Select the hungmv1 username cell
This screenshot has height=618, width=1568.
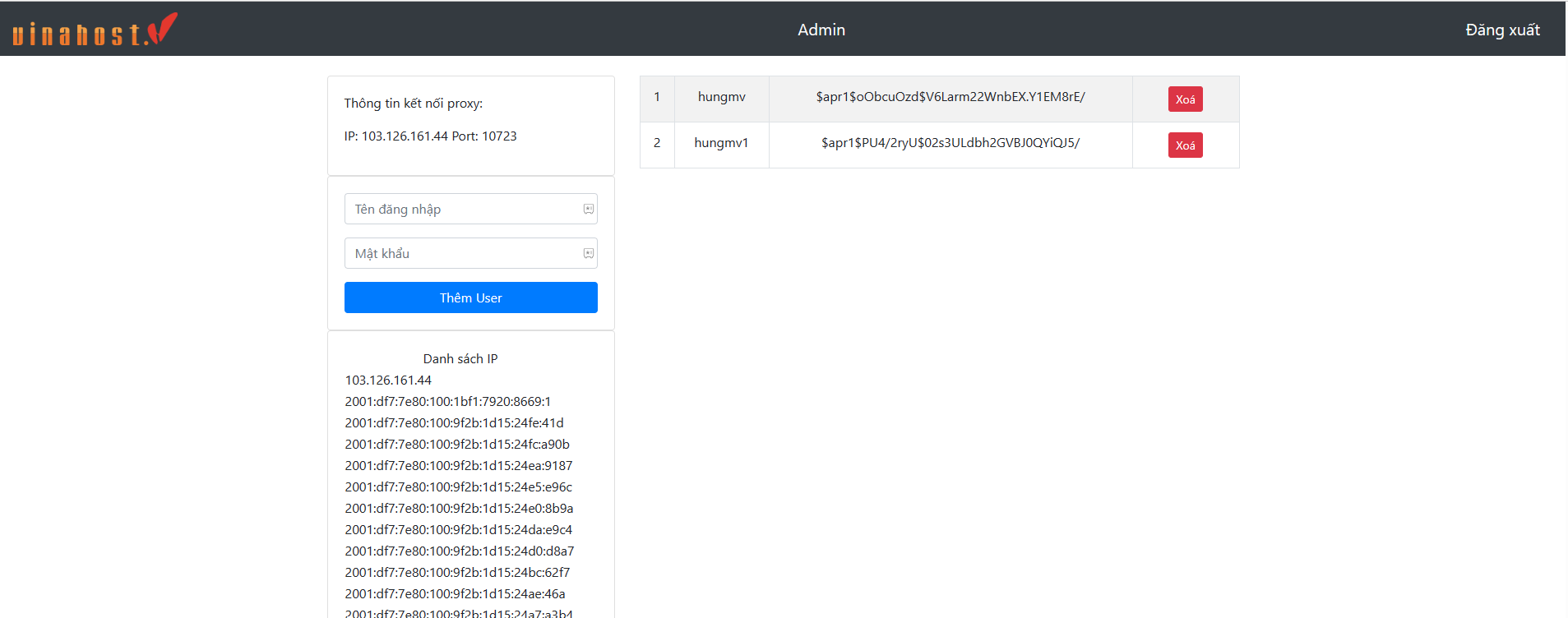[721, 143]
